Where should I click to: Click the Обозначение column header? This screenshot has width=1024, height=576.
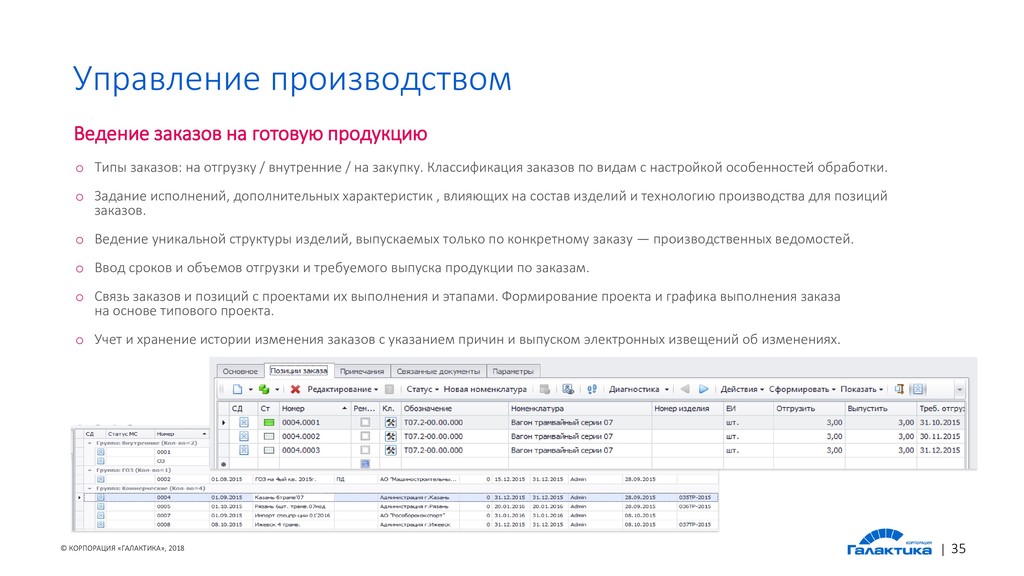tap(454, 408)
